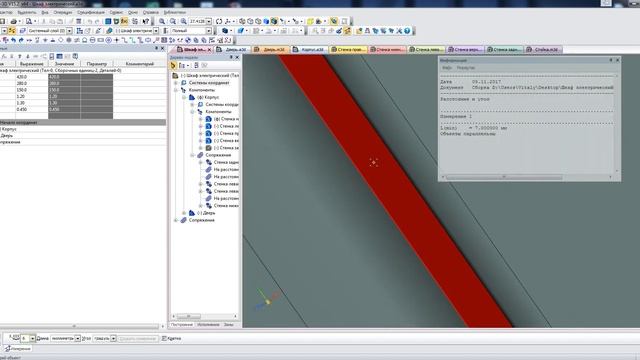Click the 0.450 expression cell

(x=32, y=109)
